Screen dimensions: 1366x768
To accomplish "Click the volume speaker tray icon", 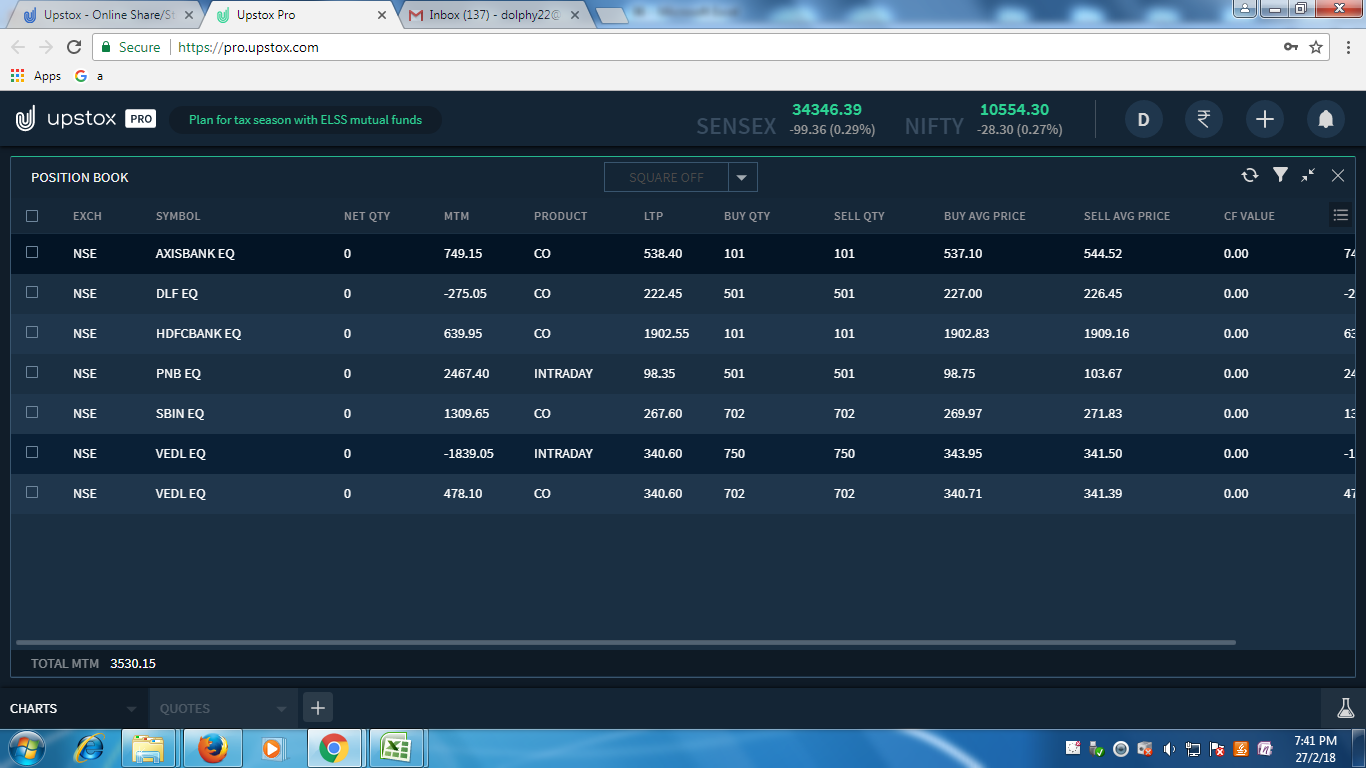I will pos(1169,748).
